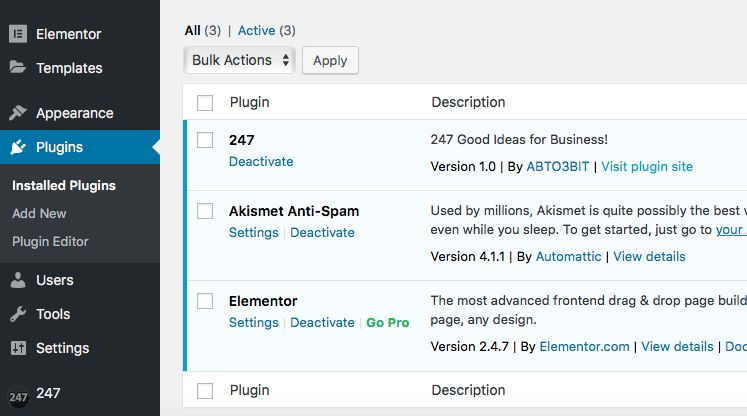
Task: Click the Tools wrench icon
Action: (x=18, y=314)
